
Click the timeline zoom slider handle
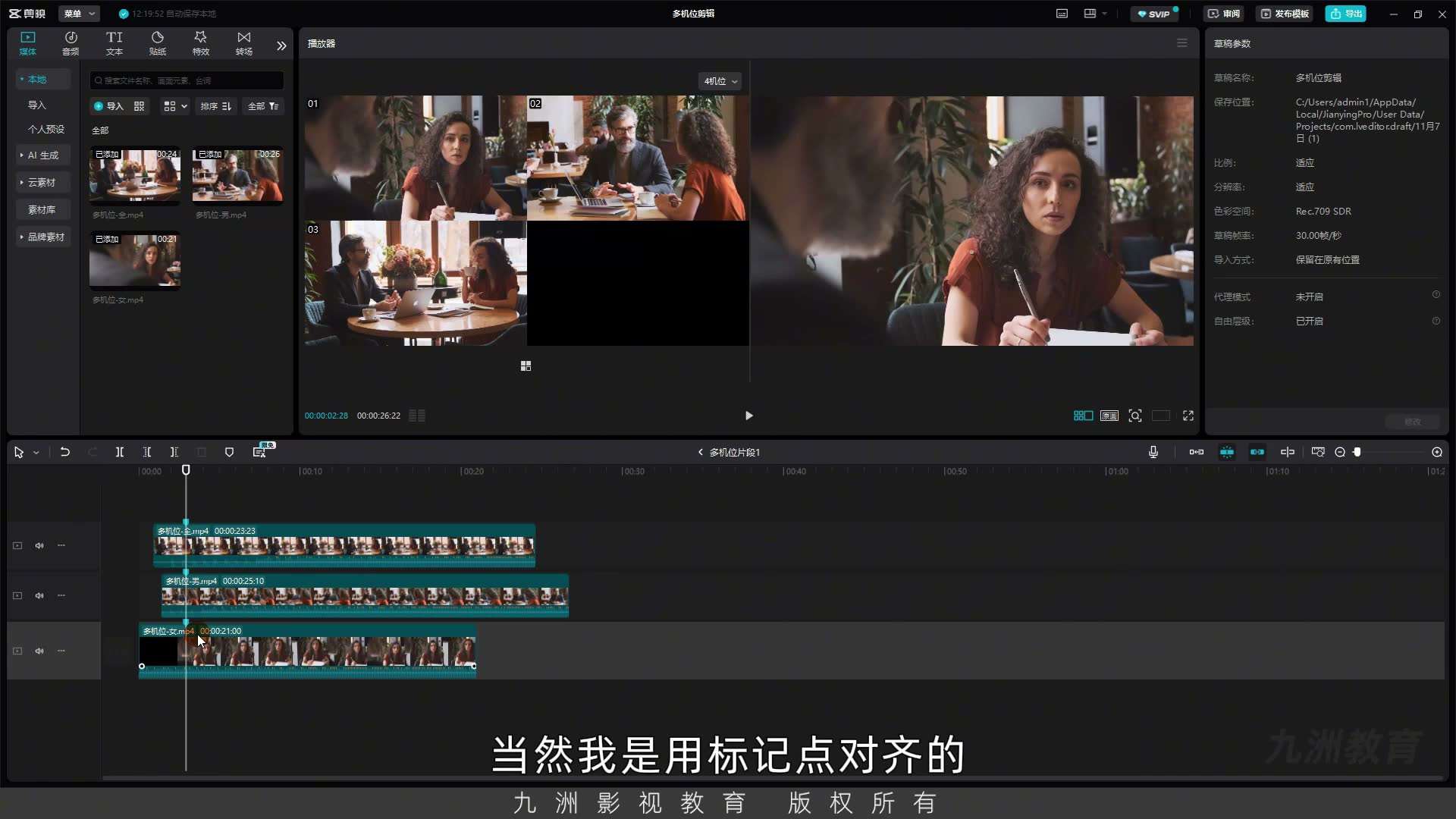point(1357,452)
